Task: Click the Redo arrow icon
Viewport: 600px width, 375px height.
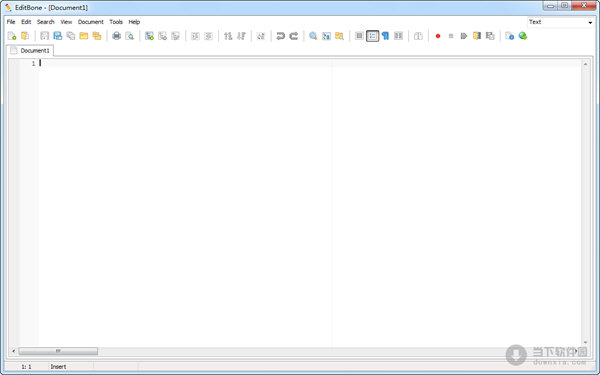Action: (x=293, y=36)
